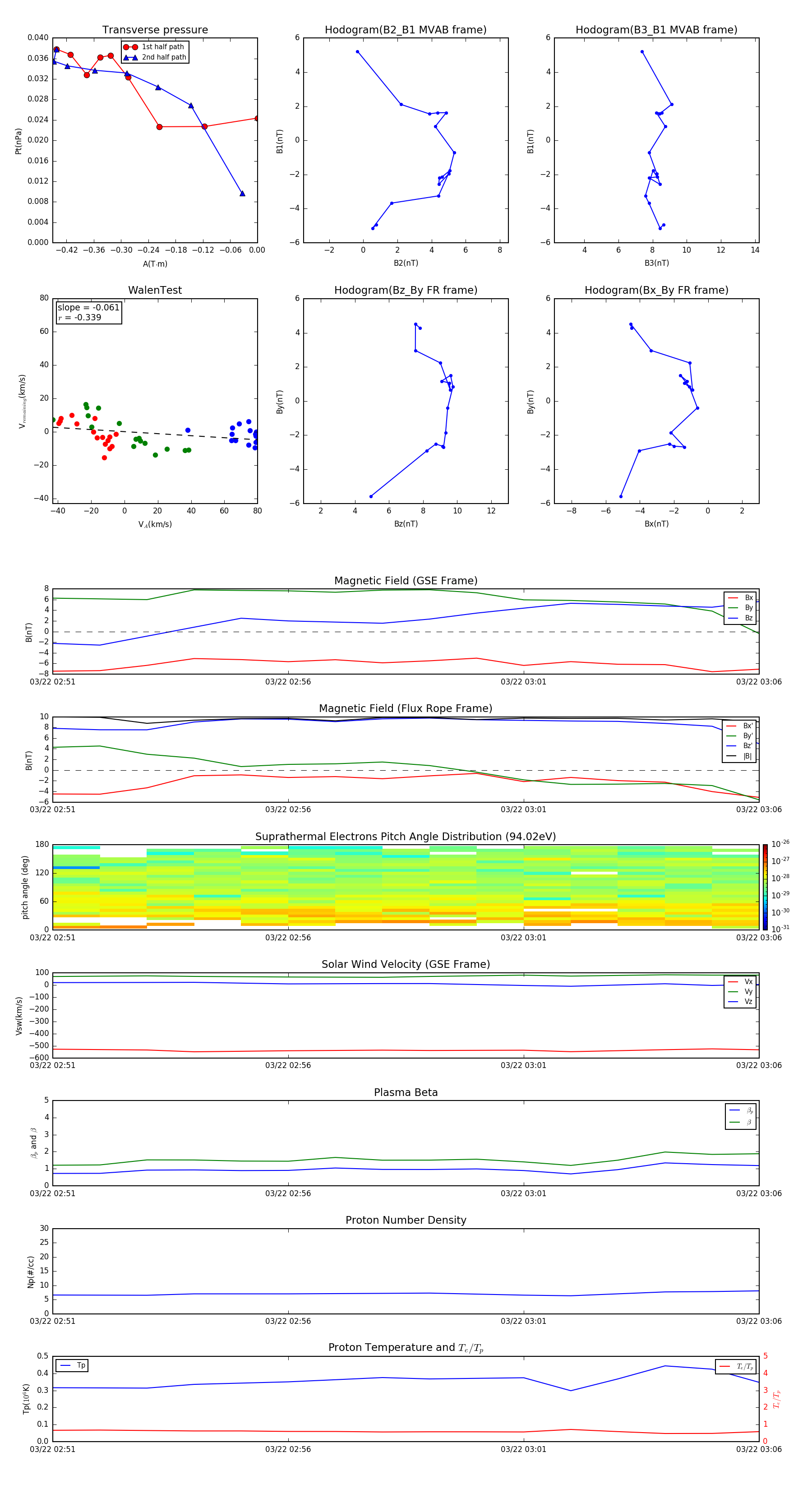Image resolution: width=812 pixels, height=1489 pixels.
Task: Click '03/22 02:56' tick under Proton Temperature
Action: [x=288, y=1449]
